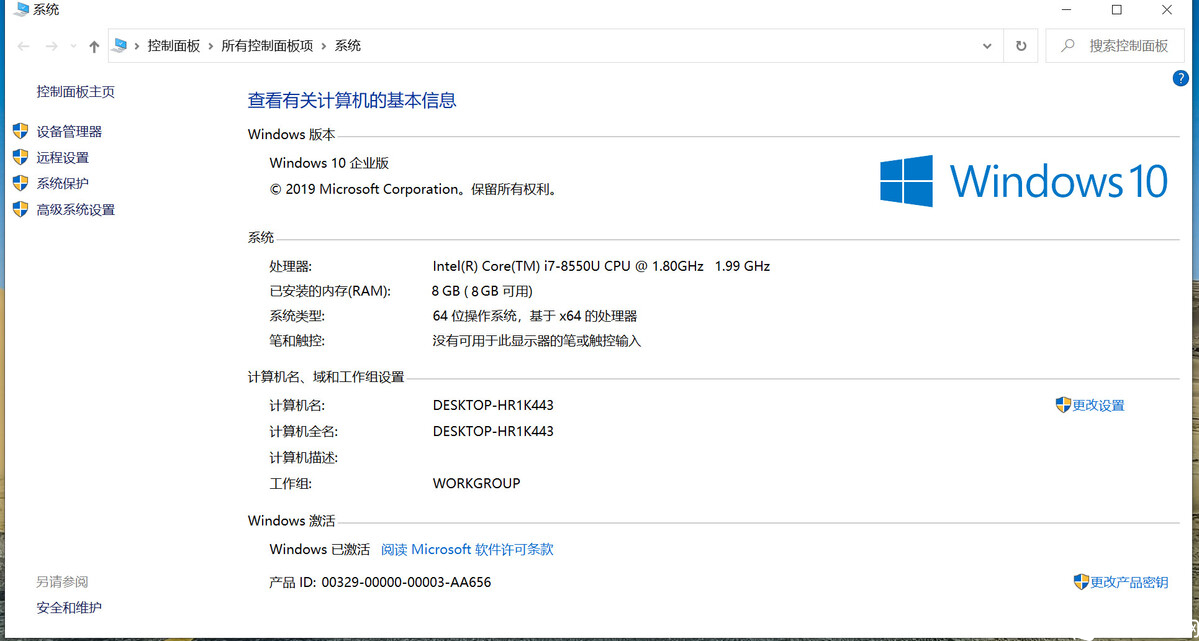Click the computer icon in the address bar
Viewport: 1199px width, 641px height.
point(119,46)
